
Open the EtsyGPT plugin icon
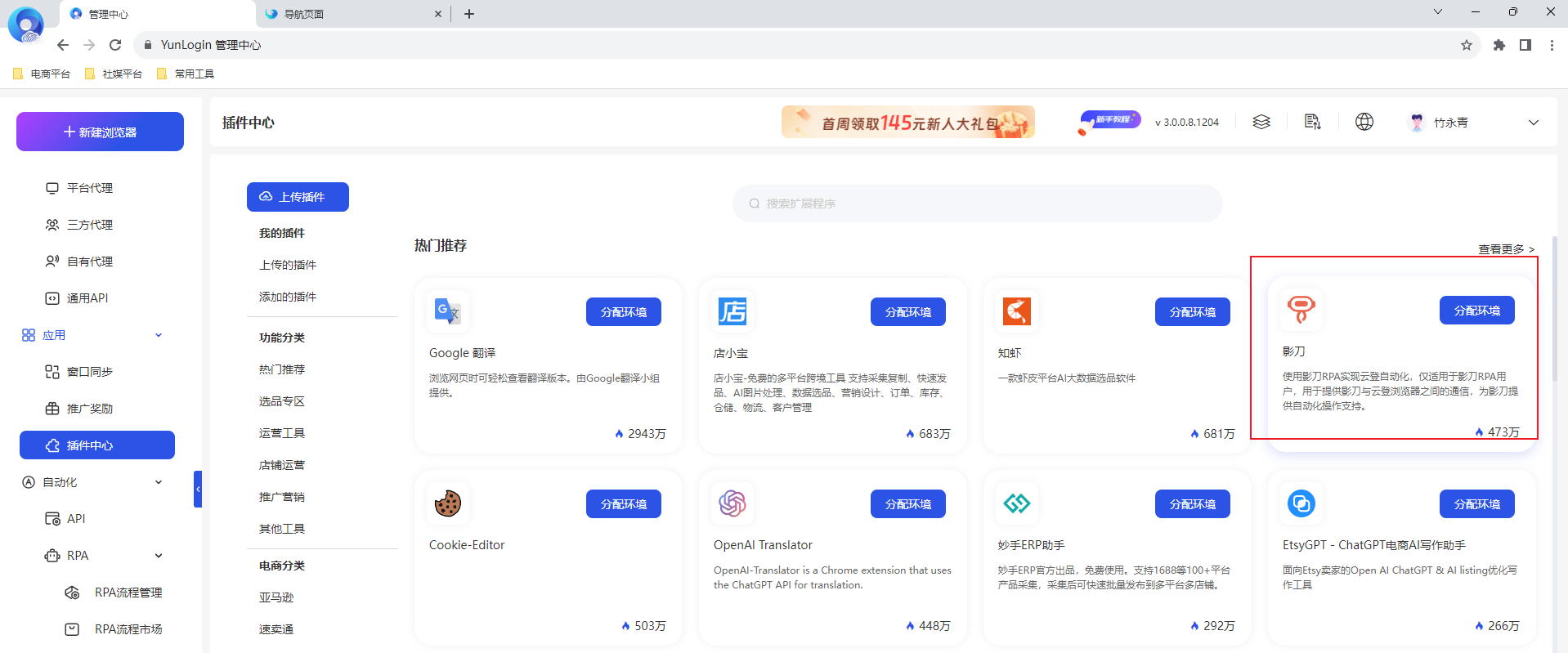[1301, 503]
